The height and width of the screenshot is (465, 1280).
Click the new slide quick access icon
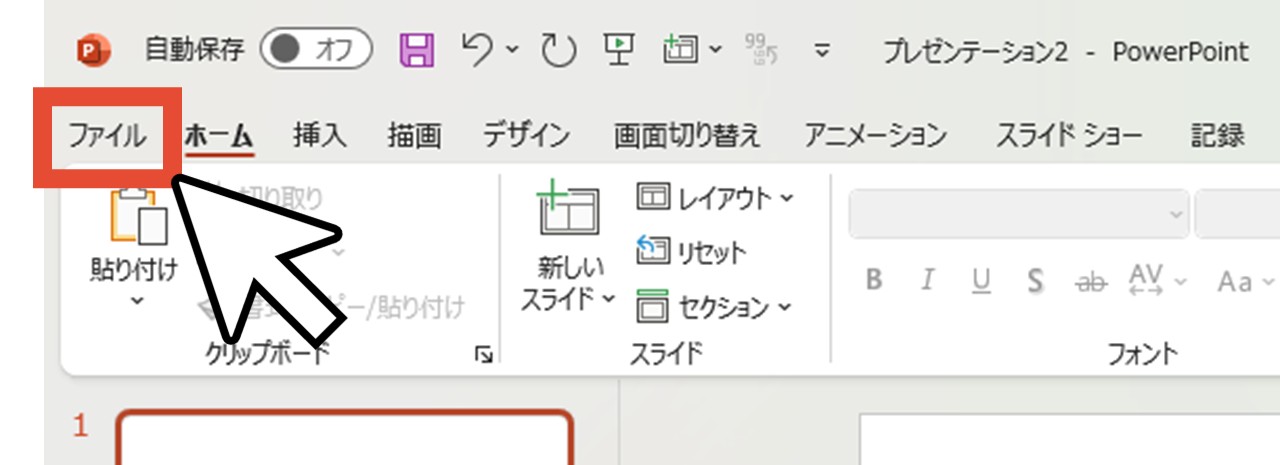click(681, 49)
